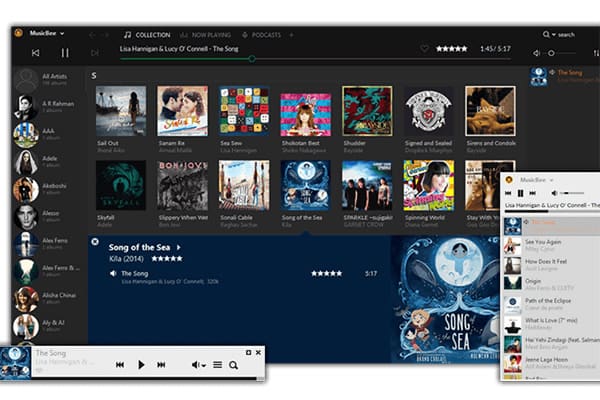Select artist Akeboshi in sidebar
The image size is (600, 400).
click(47, 189)
